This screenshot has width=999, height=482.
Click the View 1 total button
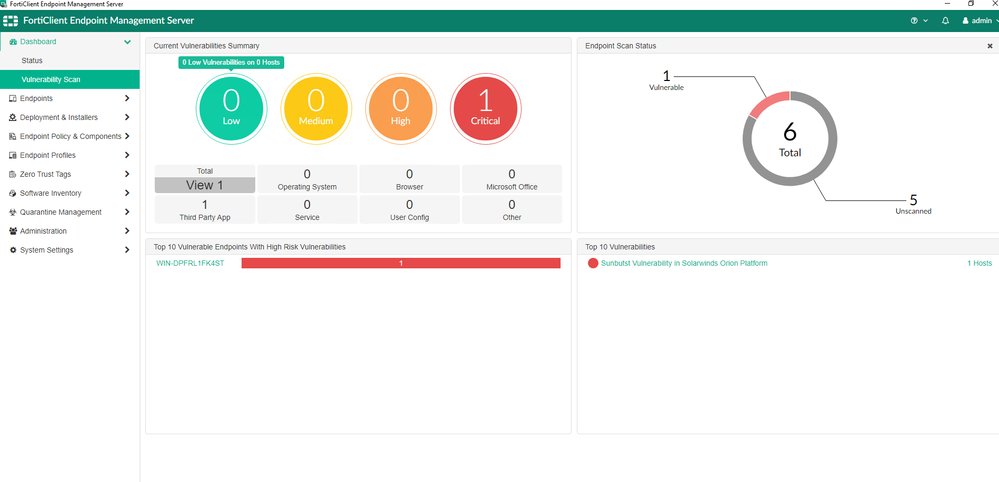[205, 185]
